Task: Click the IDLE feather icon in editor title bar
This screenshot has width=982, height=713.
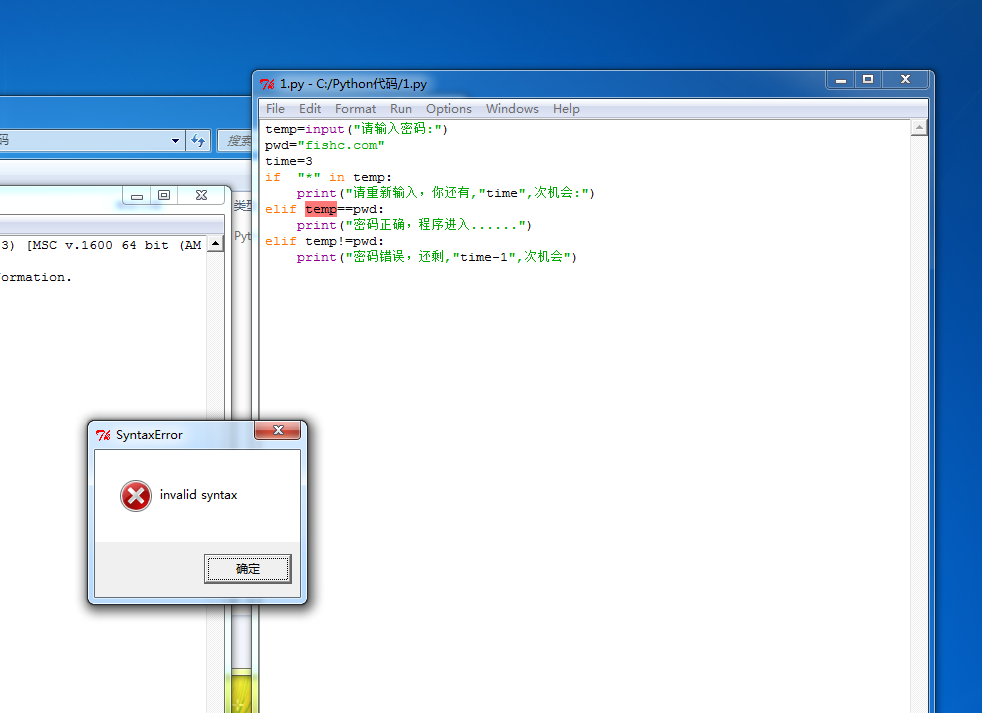Action: click(267, 84)
